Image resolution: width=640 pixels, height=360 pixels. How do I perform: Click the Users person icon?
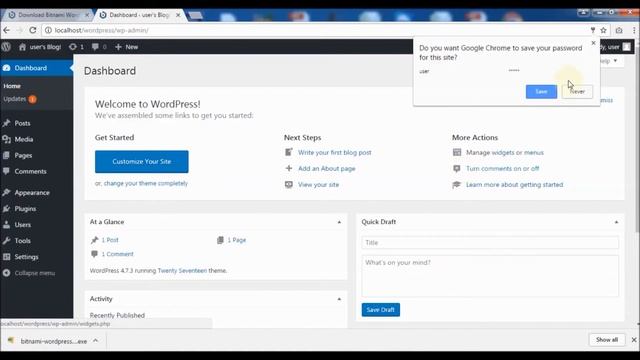6,224
